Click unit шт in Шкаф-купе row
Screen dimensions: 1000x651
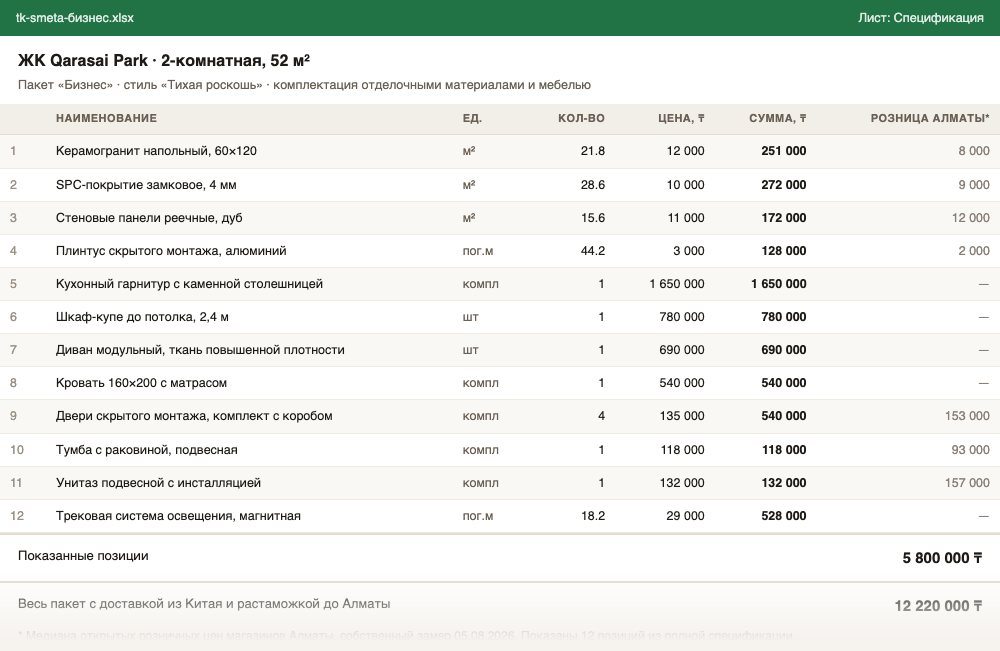tap(470, 317)
